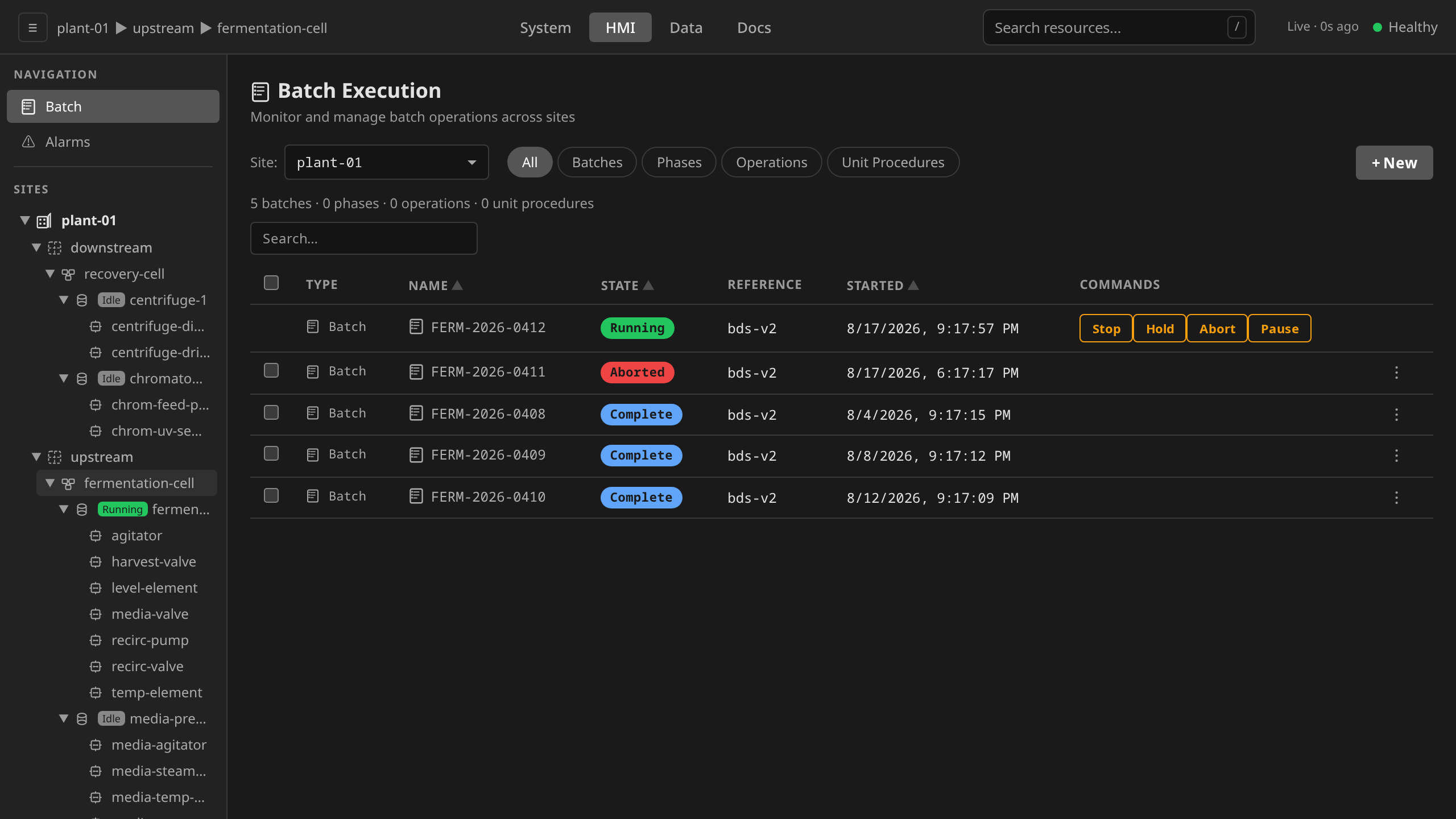Pause the FERM-2026-0412 batch
Image resolution: width=1456 pixels, height=819 pixels.
click(1280, 328)
